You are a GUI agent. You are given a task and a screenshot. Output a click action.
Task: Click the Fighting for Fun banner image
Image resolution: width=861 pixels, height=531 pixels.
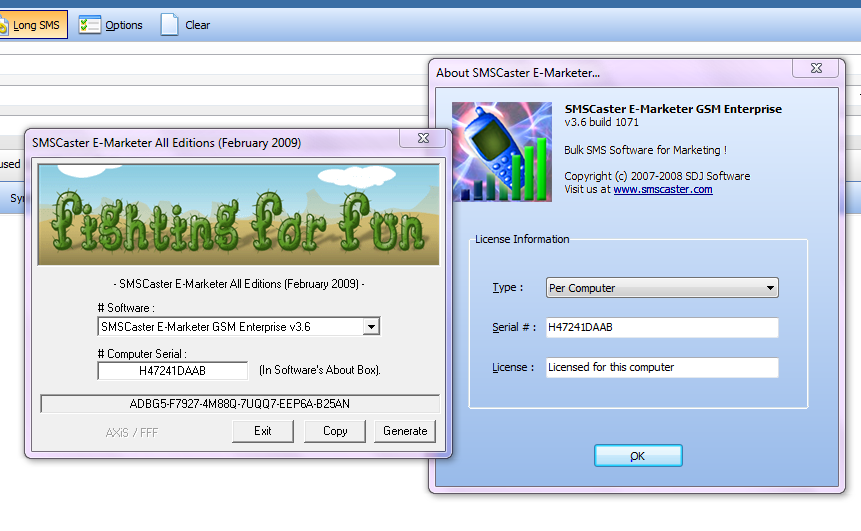click(x=238, y=215)
